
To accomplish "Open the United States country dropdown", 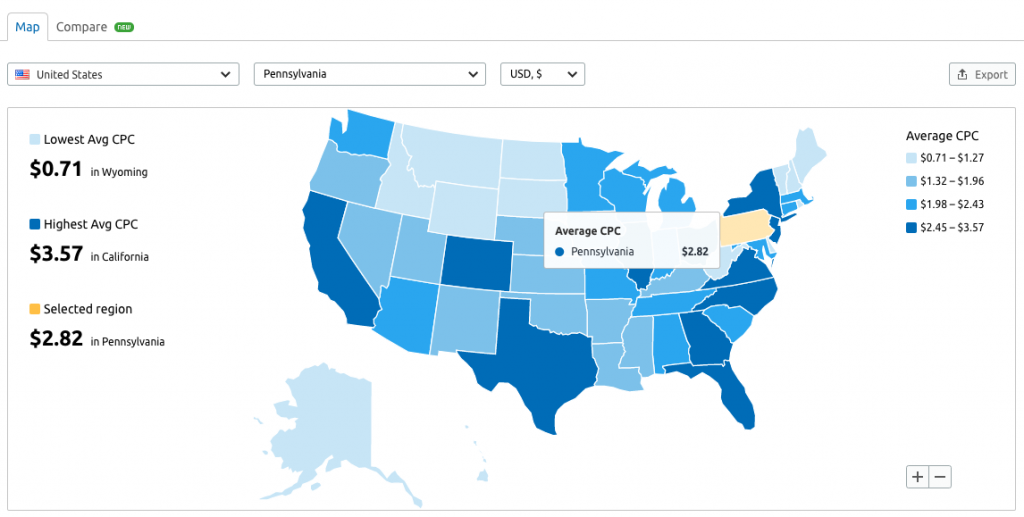I will click(x=123, y=74).
